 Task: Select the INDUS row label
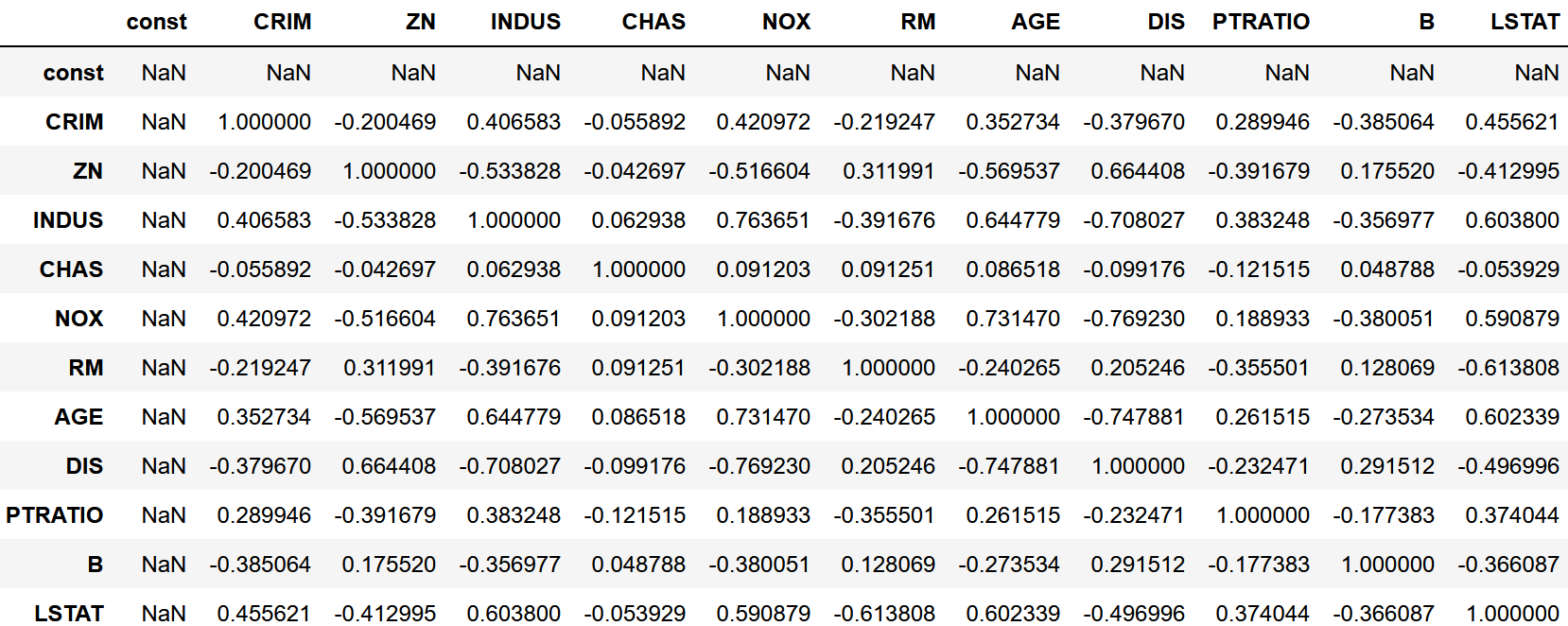coord(68,220)
